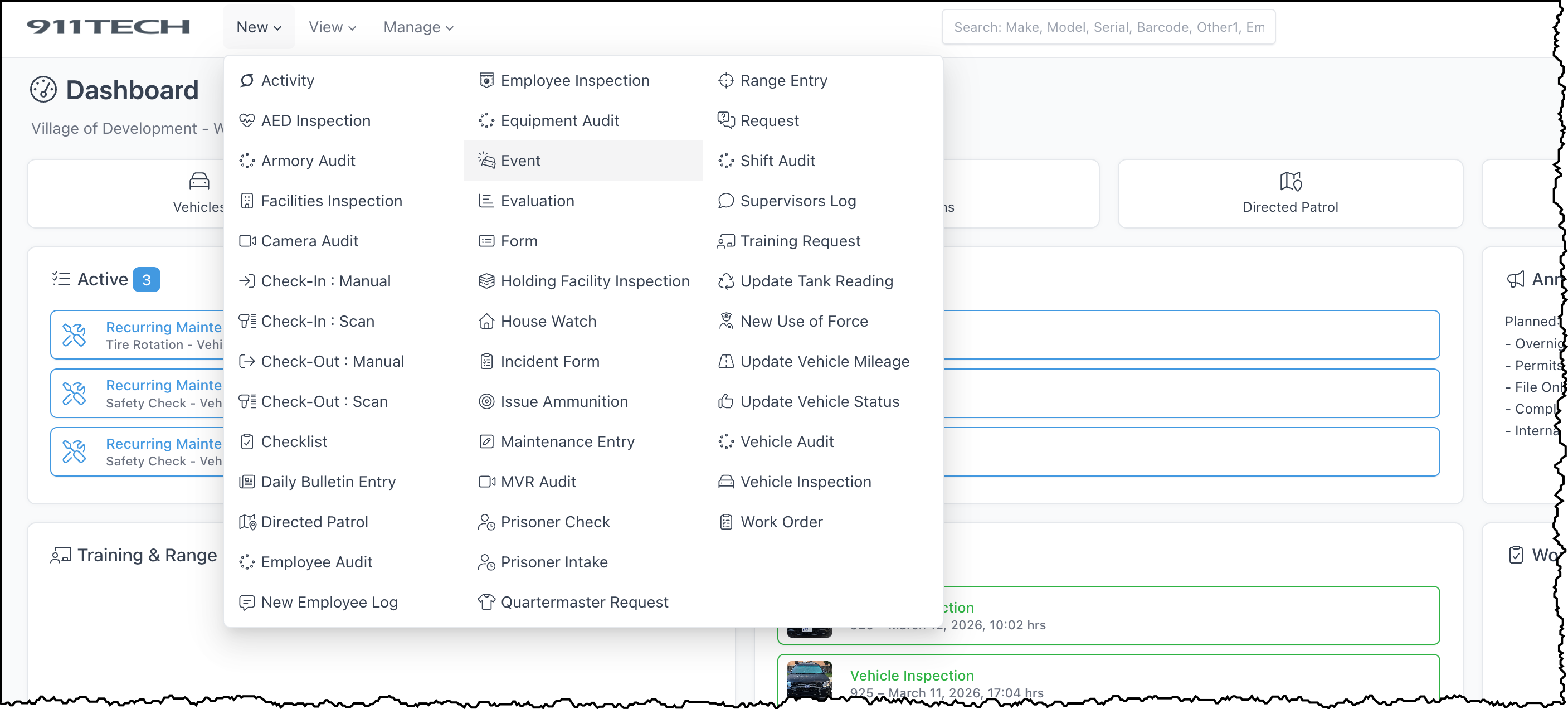The height and width of the screenshot is (709, 1568).
Task: Click the Supervisors Log chat bubble icon
Action: pos(725,201)
